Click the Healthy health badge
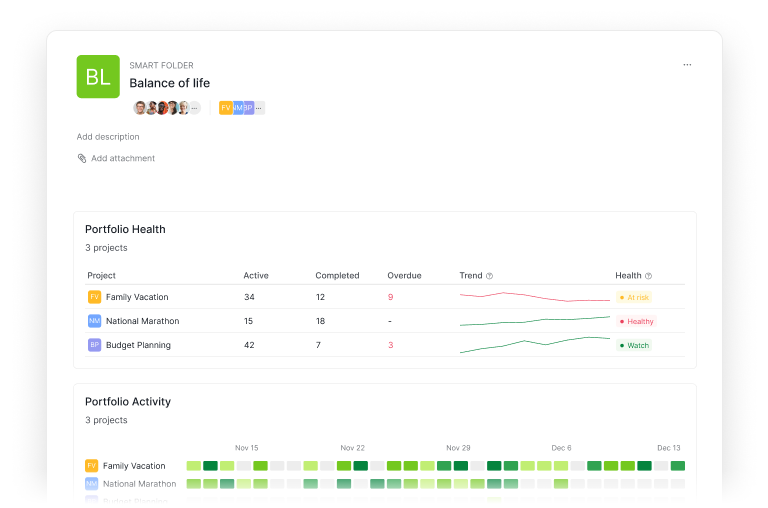The width and height of the screenshot is (768, 508). [636, 321]
